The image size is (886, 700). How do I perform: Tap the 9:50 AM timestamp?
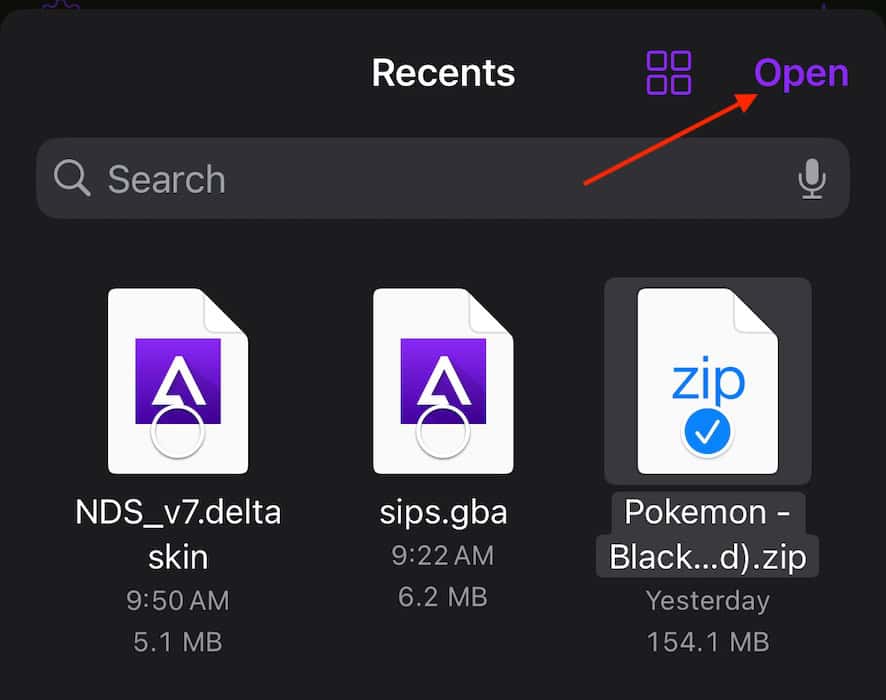click(x=178, y=600)
